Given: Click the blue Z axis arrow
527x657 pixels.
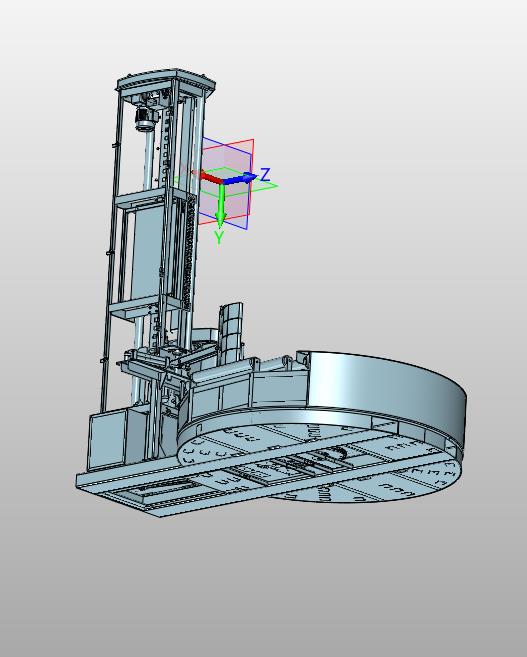Looking at the screenshot, I should pos(240,179).
